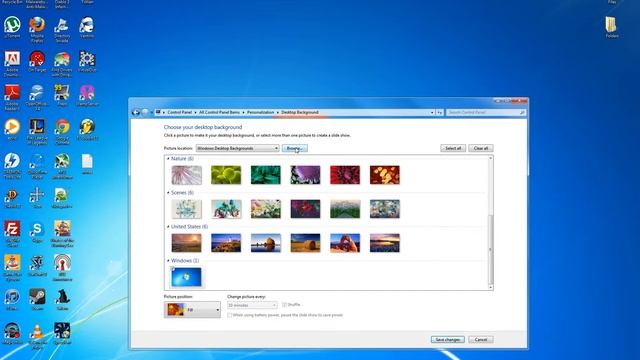Open the Ventrilo desktop shortcut
Image resolution: width=640 pixels, height=360 pixels.
click(x=87, y=27)
